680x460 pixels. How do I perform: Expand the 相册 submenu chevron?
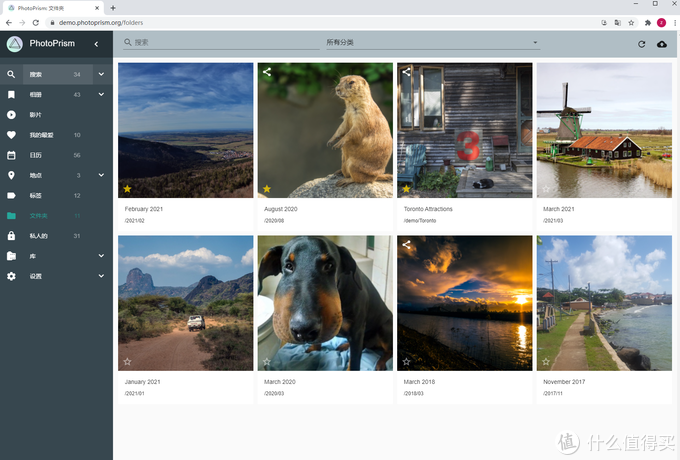coord(101,94)
